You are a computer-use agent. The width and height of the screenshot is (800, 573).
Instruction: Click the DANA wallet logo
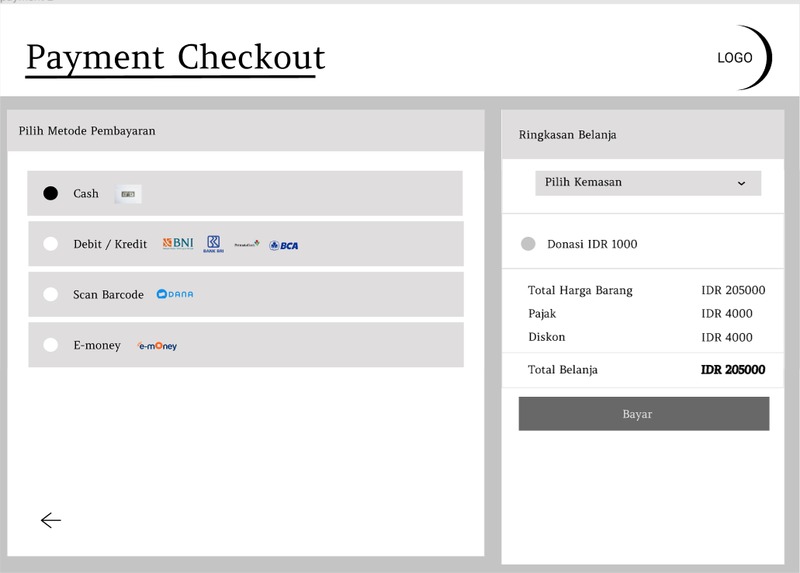(175, 294)
